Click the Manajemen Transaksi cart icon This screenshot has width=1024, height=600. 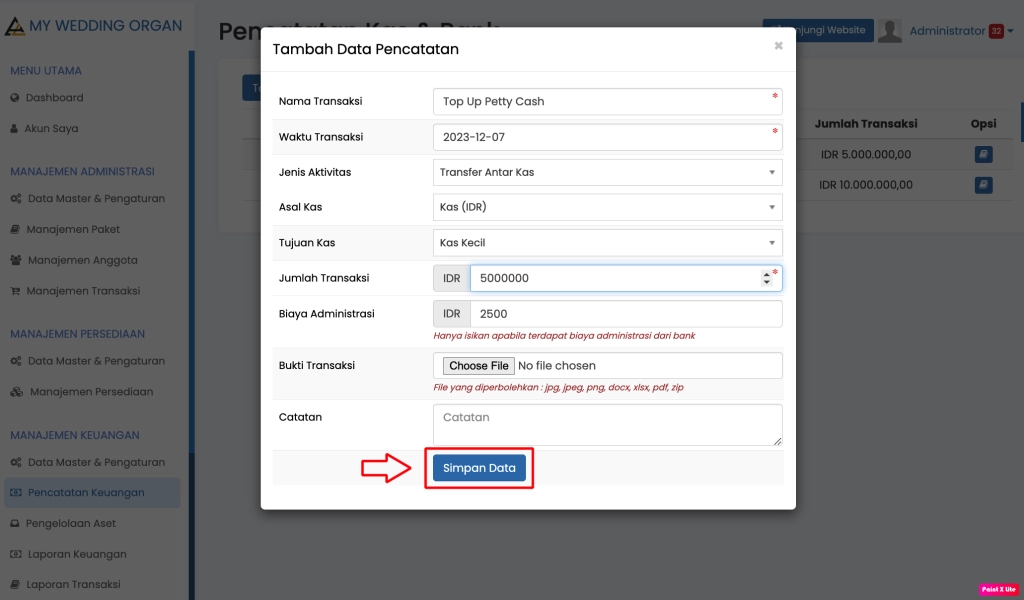coord(15,291)
